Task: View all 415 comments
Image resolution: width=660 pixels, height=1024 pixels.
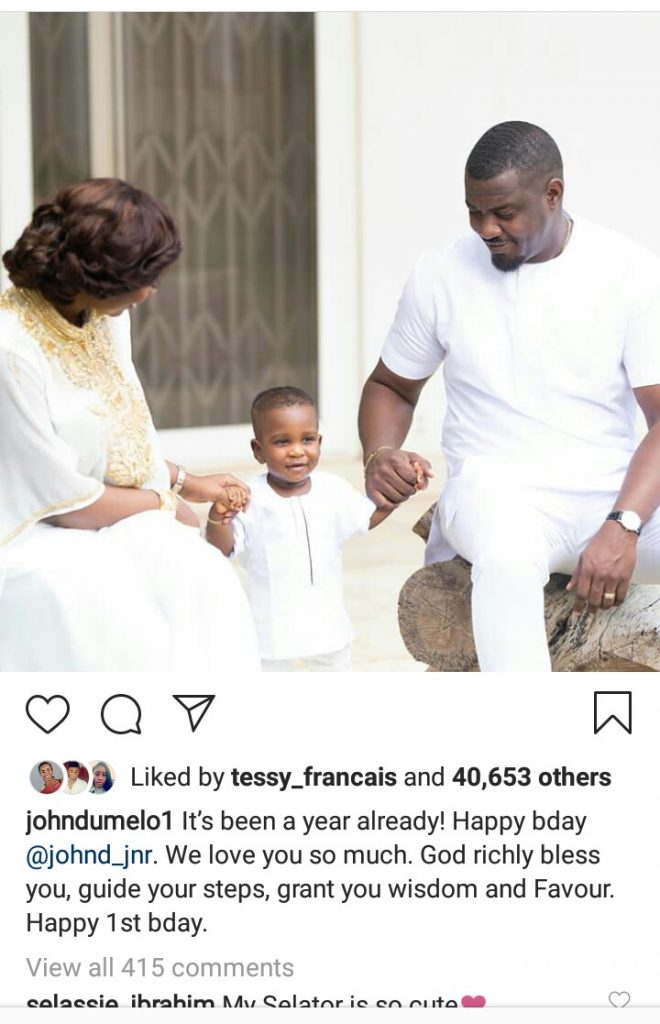Action: [160, 967]
